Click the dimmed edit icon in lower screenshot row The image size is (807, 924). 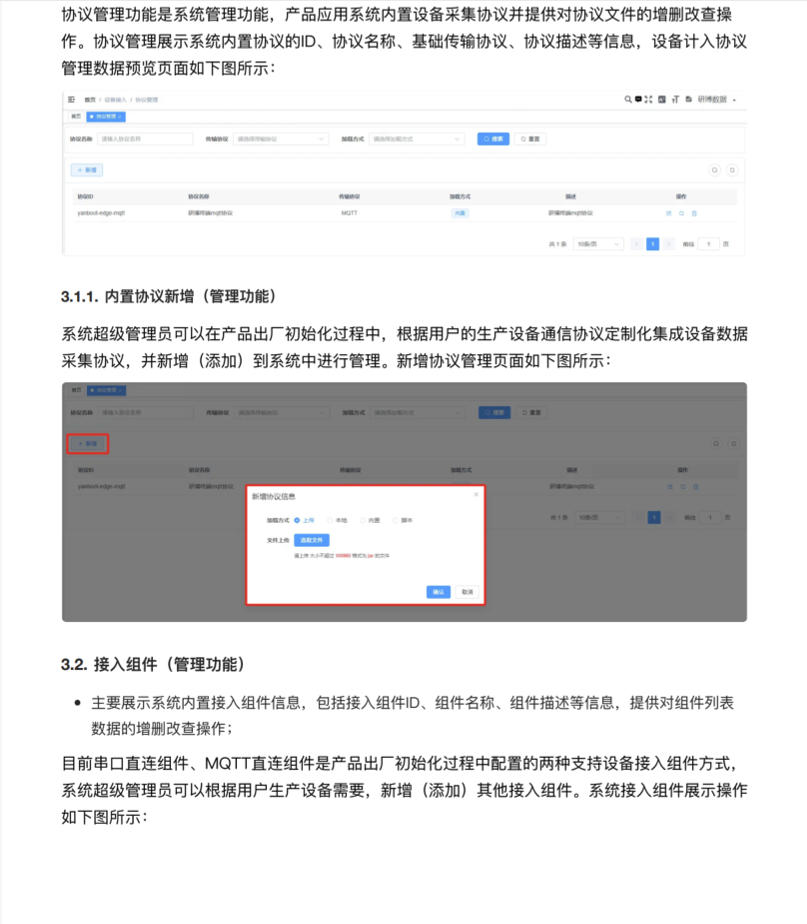click(670, 487)
